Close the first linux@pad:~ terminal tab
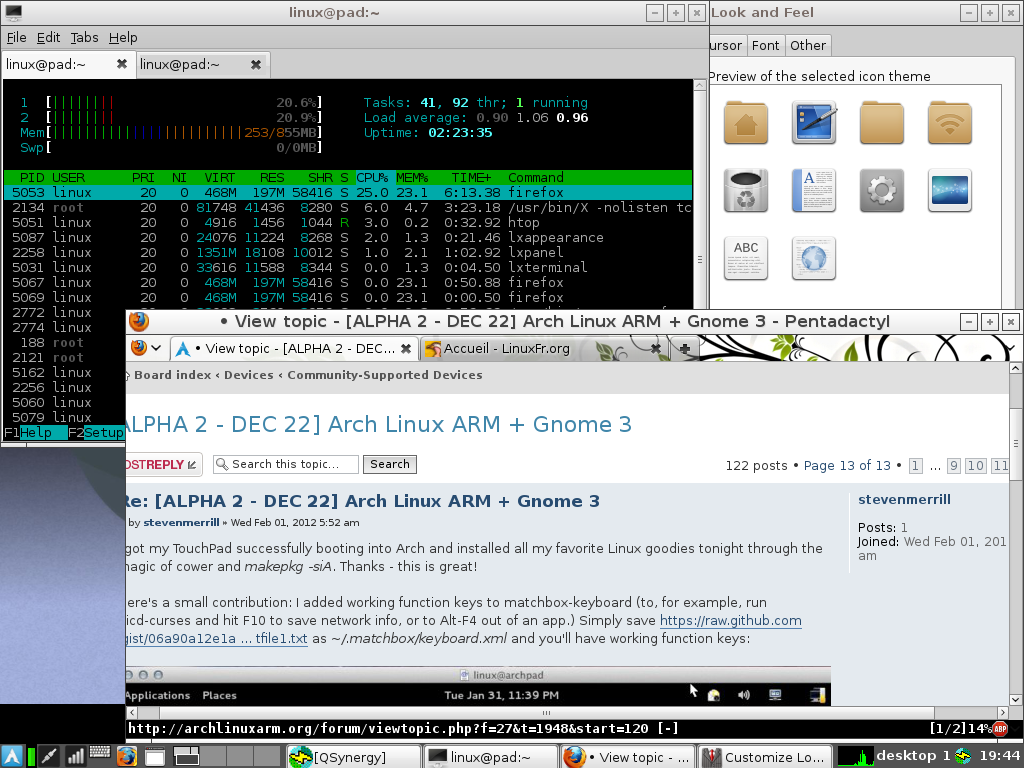The image size is (1024, 768). pos(121,64)
